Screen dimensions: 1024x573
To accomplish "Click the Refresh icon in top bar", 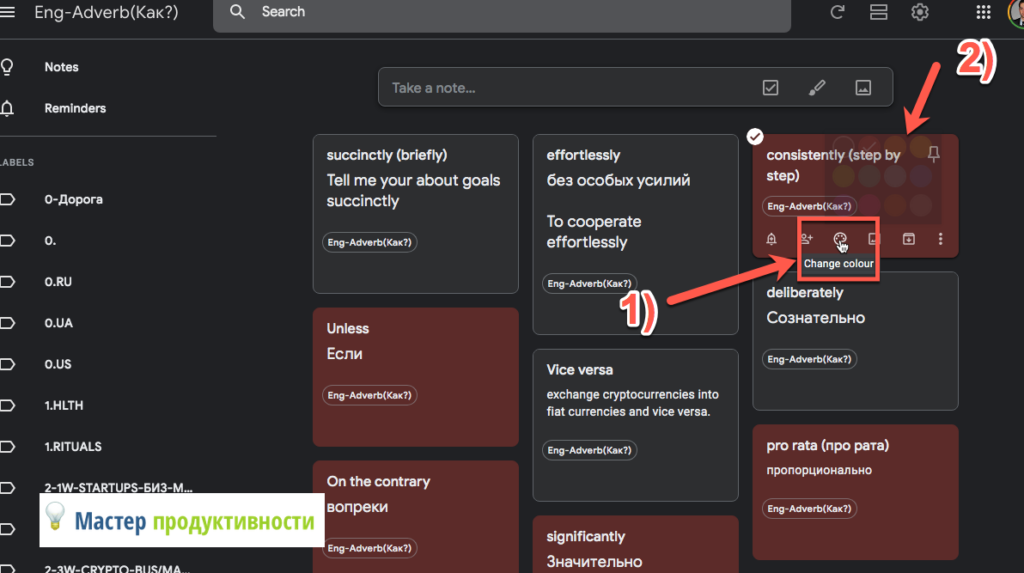I will [x=837, y=12].
